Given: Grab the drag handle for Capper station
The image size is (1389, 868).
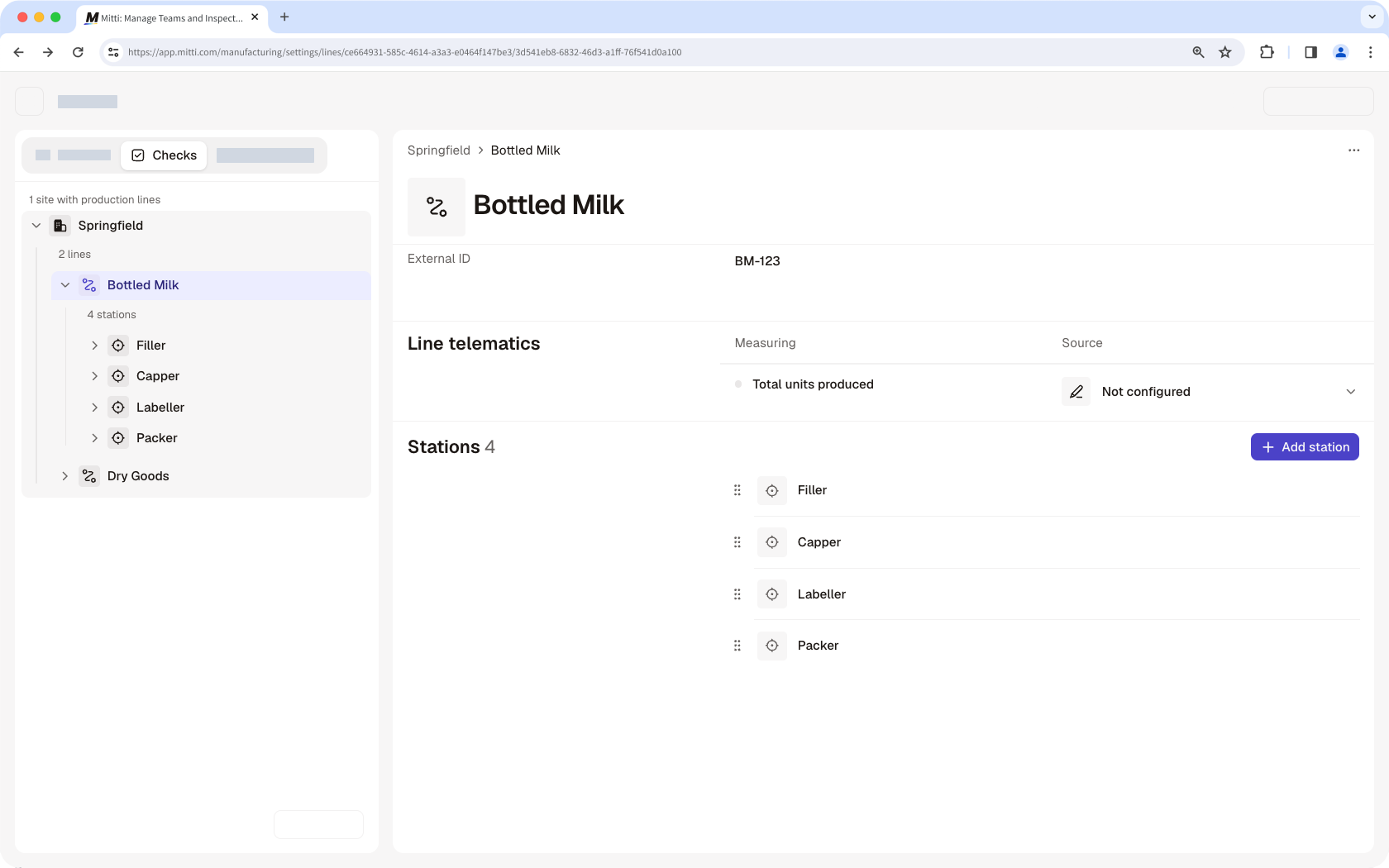Looking at the screenshot, I should tap(737, 542).
